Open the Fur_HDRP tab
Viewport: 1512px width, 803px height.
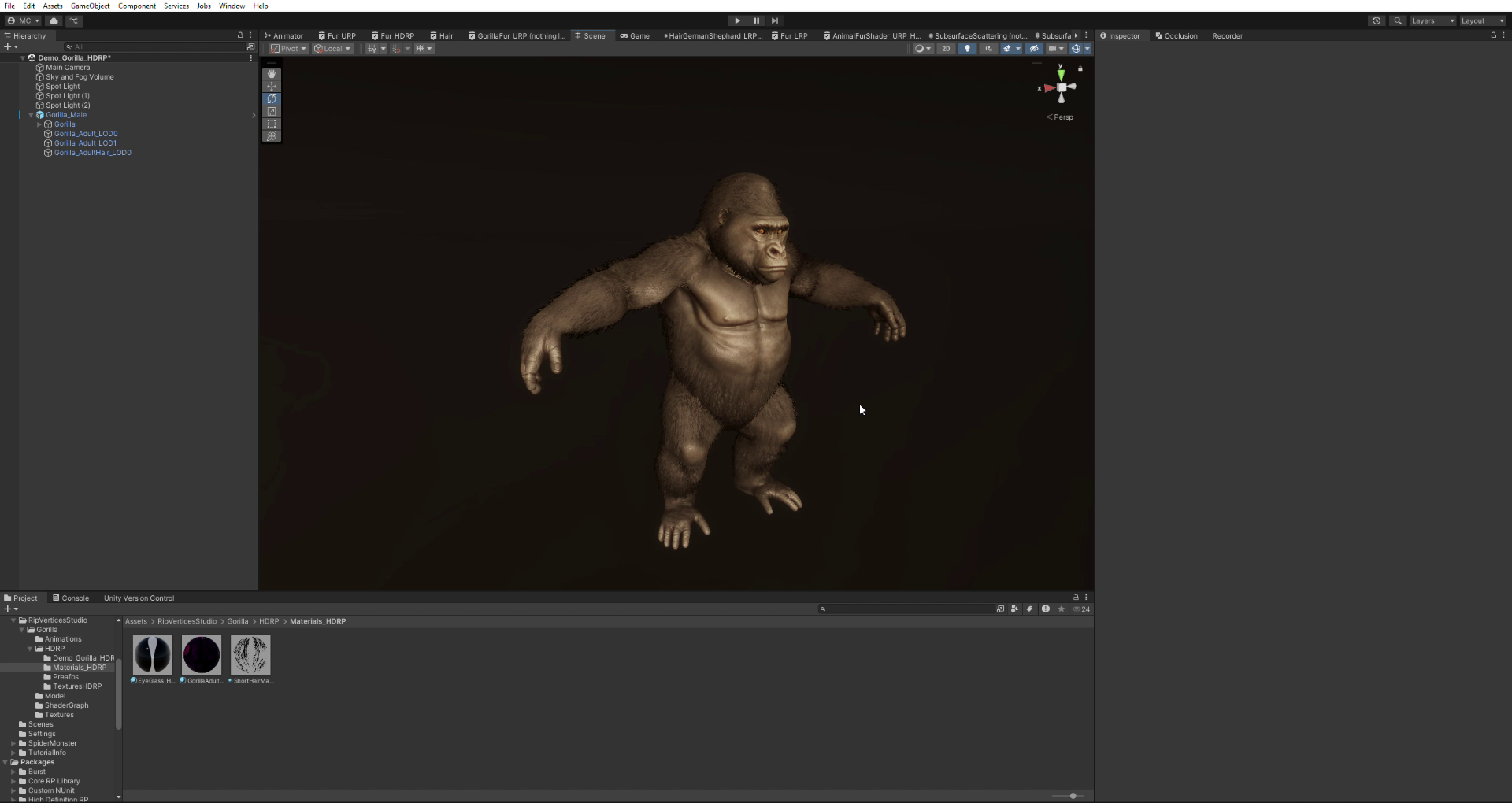393,36
